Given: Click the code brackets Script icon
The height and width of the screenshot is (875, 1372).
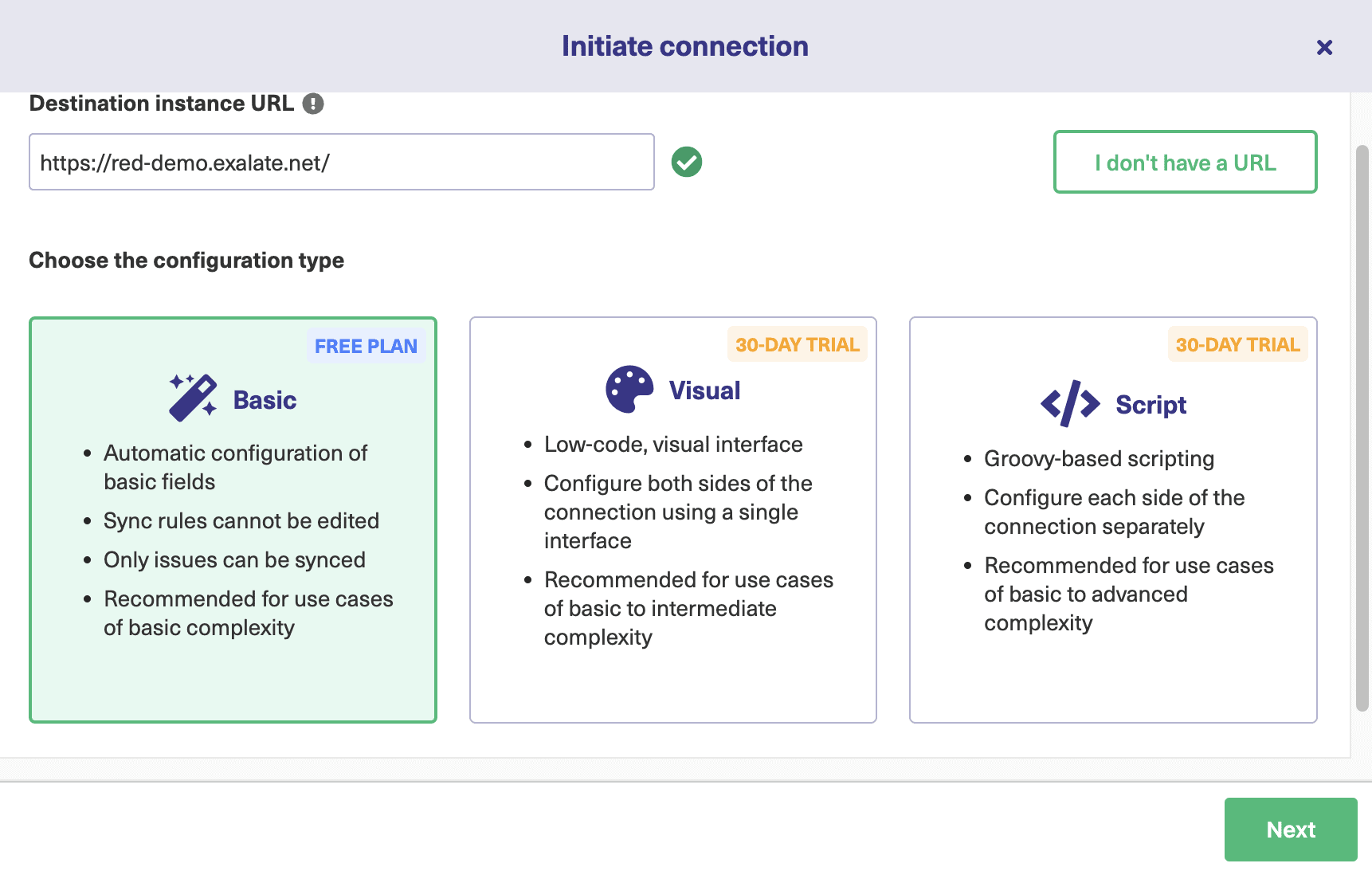Looking at the screenshot, I should pos(1070,404).
